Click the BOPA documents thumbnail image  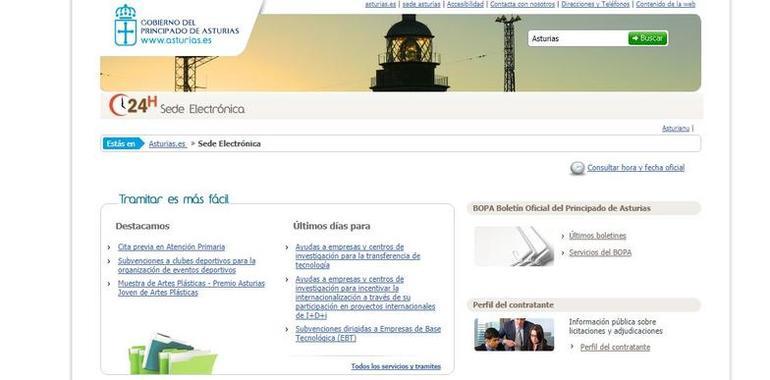click(x=514, y=246)
